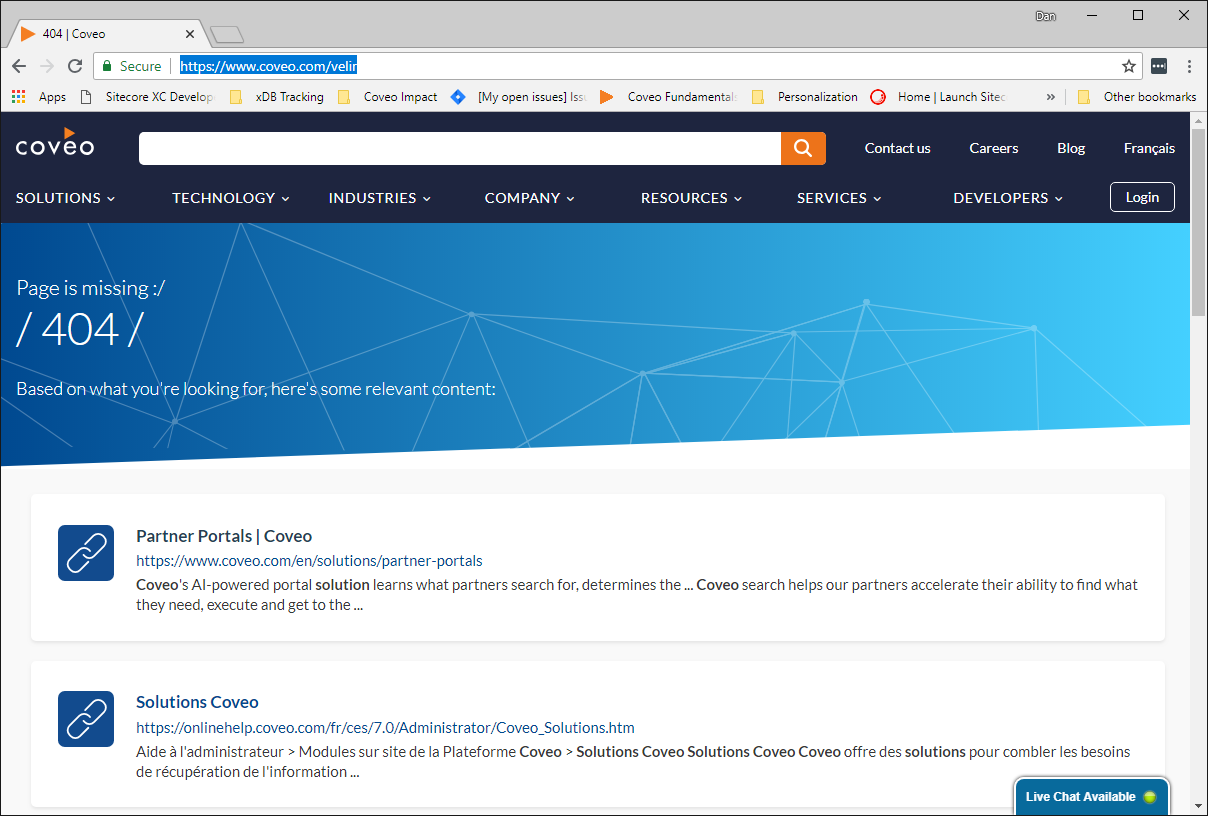Click the browser address bar URL
The height and width of the screenshot is (816, 1208).
[x=268, y=66]
